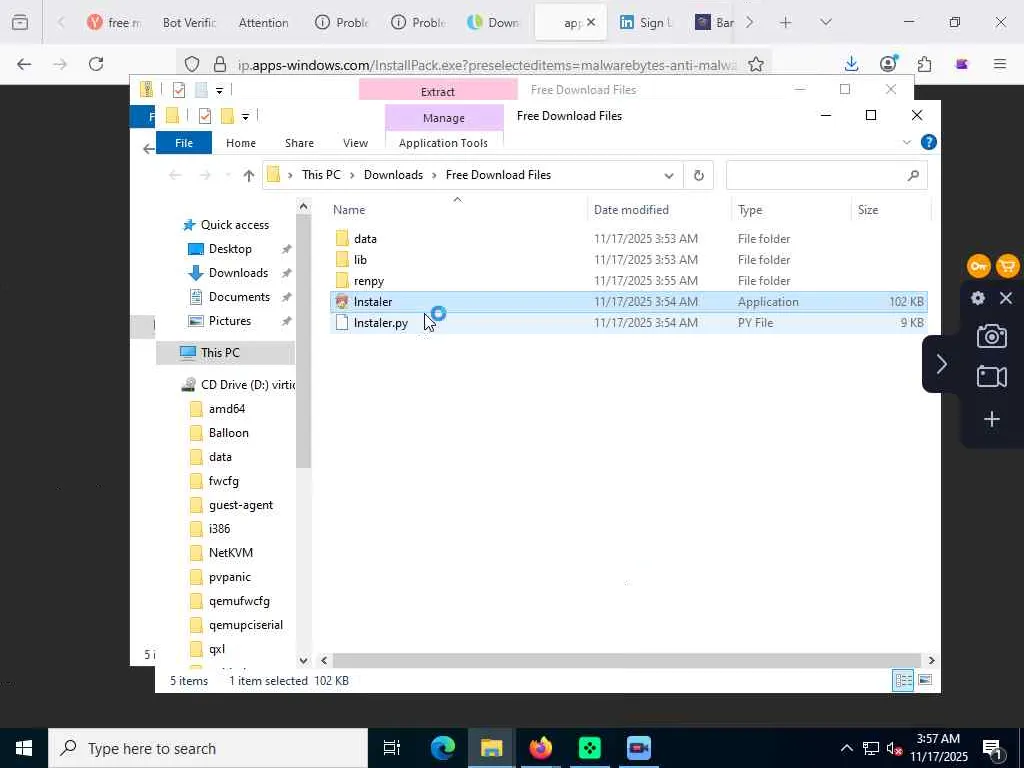Screen dimensions: 1024x768
Task: Sort by the Size column
Action: [x=867, y=210]
